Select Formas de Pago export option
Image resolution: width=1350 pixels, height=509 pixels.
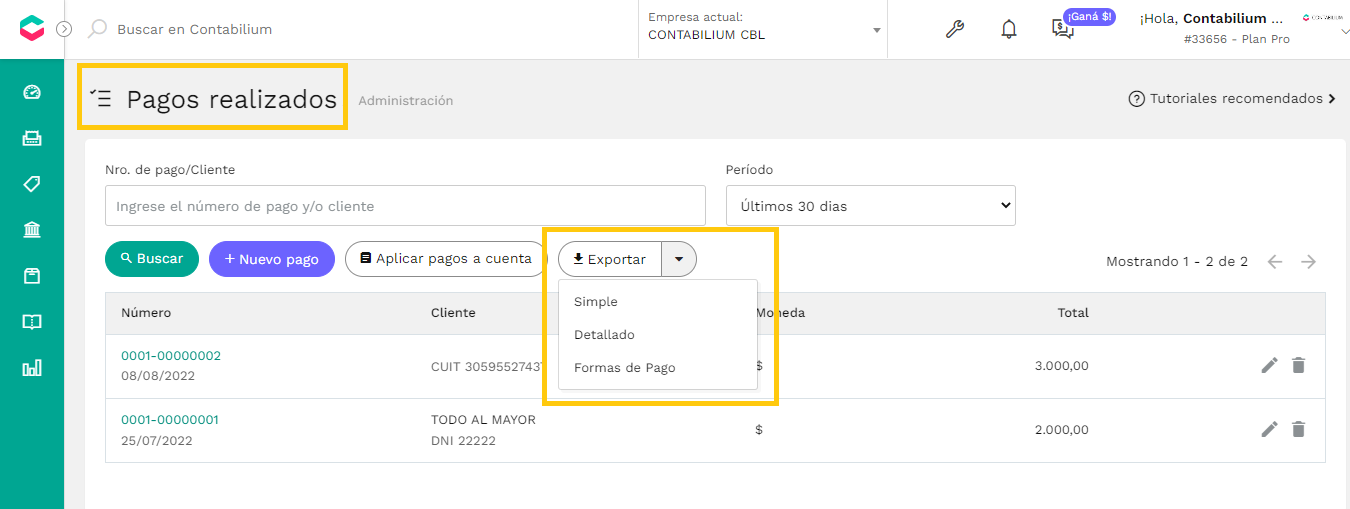625,368
